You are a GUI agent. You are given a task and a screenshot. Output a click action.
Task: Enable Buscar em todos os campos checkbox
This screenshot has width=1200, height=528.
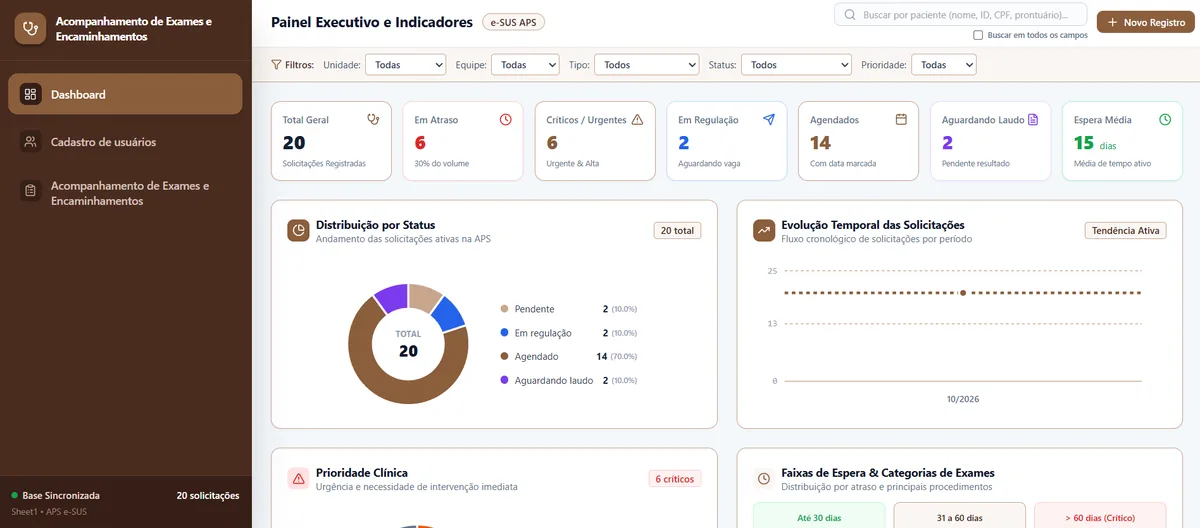(x=978, y=35)
